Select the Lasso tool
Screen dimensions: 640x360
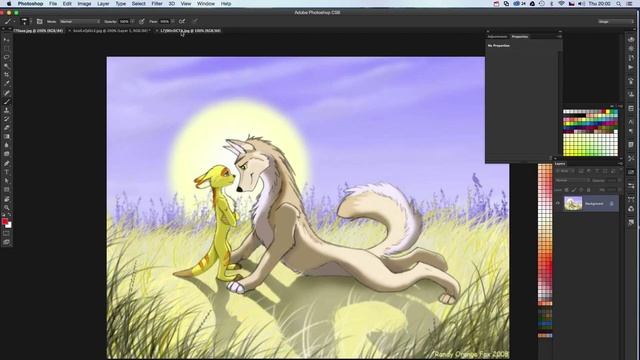pos(6,57)
